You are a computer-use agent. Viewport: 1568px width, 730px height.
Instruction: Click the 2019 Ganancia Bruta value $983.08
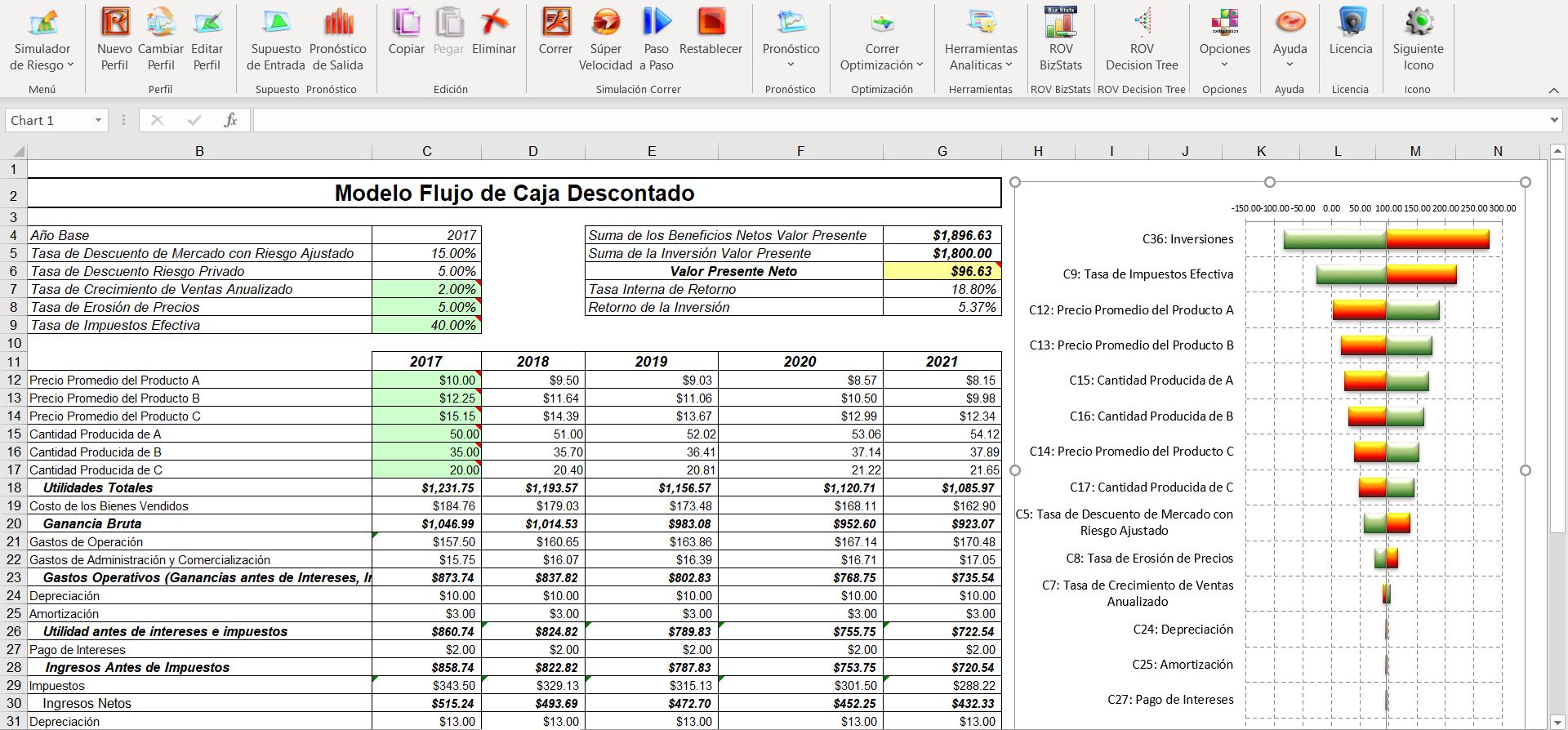(652, 523)
